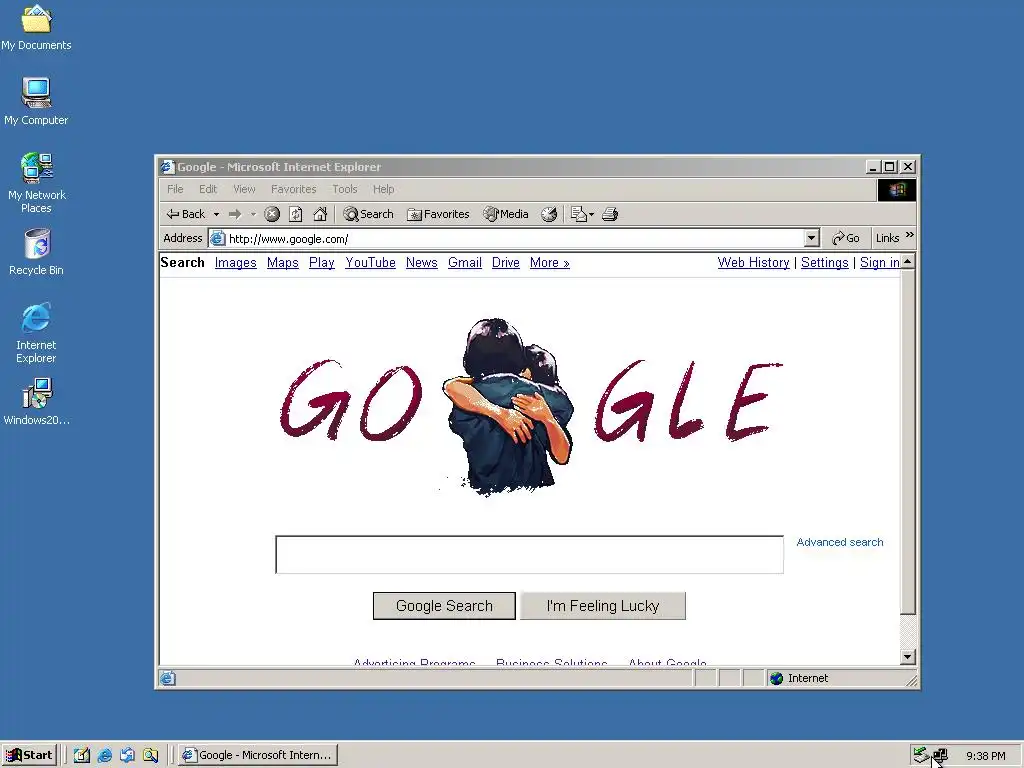1024x768 pixels.
Task: Open the Gmail link
Action: click(465, 263)
